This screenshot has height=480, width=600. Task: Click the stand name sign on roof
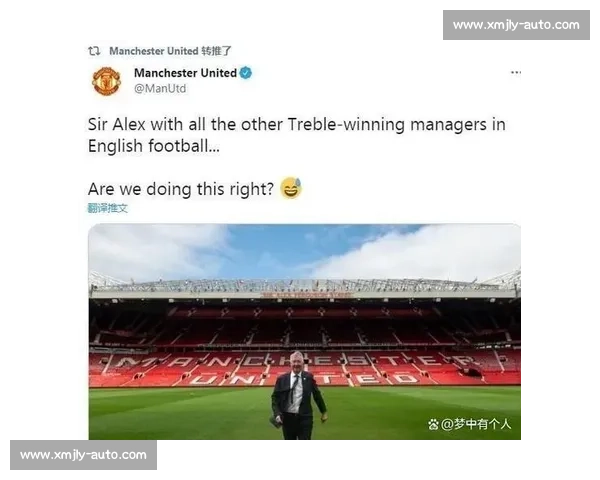307,295
